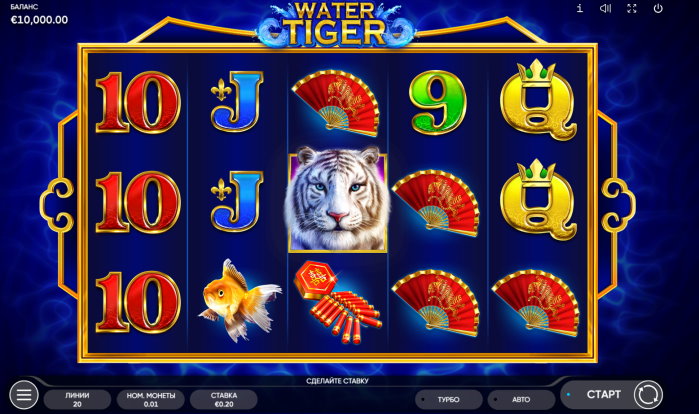Open the info paytable icon
Viewport: 699px width, 414px height.
580,8
